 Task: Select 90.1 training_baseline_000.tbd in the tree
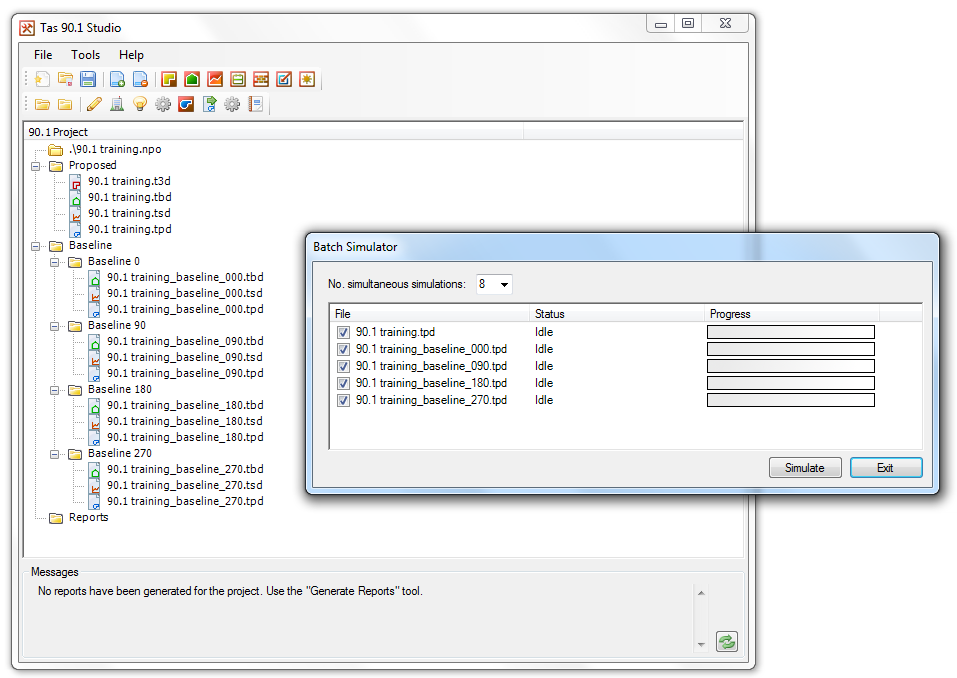click(x=186, y=277)
